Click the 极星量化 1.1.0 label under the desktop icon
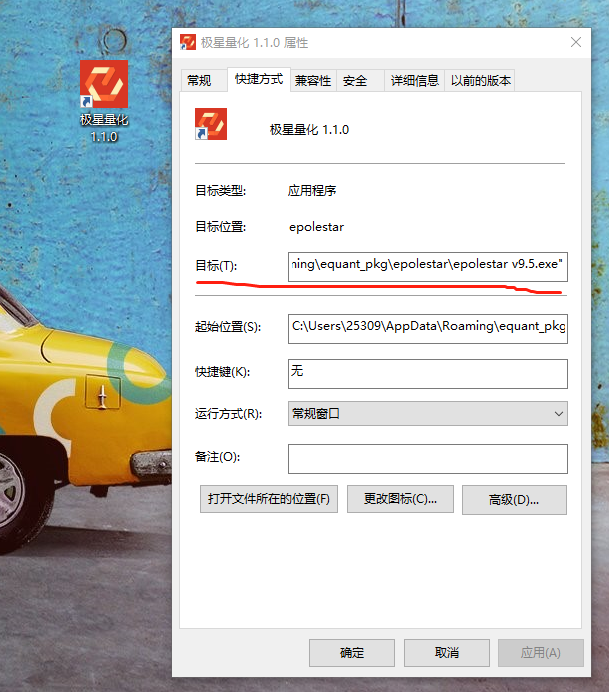 point(104,128)
